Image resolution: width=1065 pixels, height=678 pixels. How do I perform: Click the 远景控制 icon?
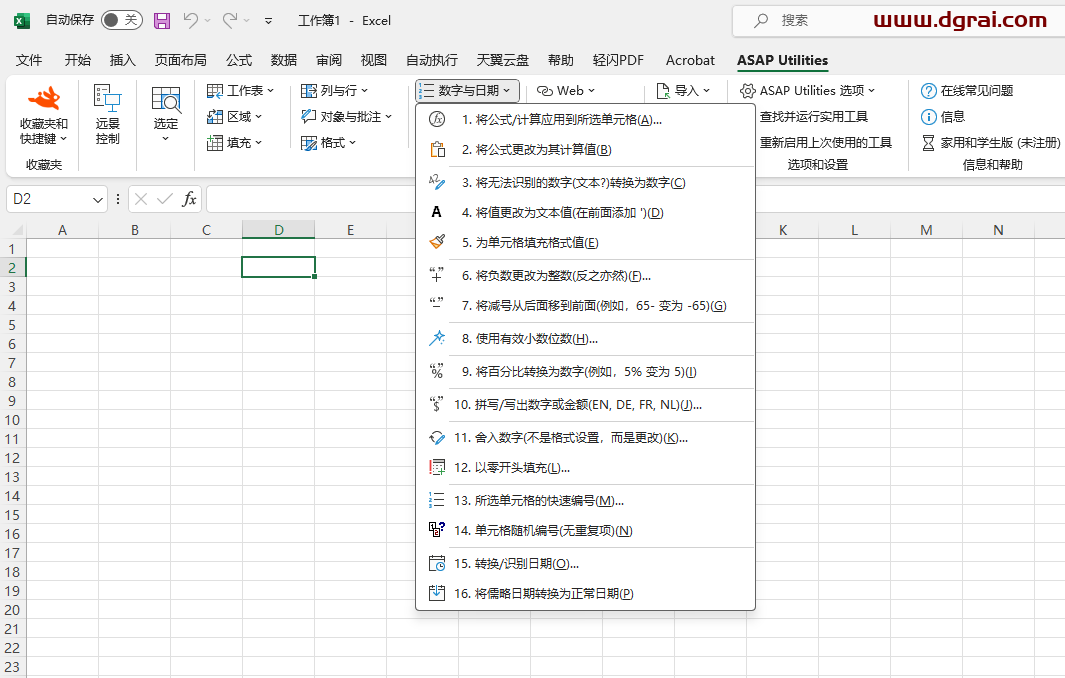(x=107, y=98)
